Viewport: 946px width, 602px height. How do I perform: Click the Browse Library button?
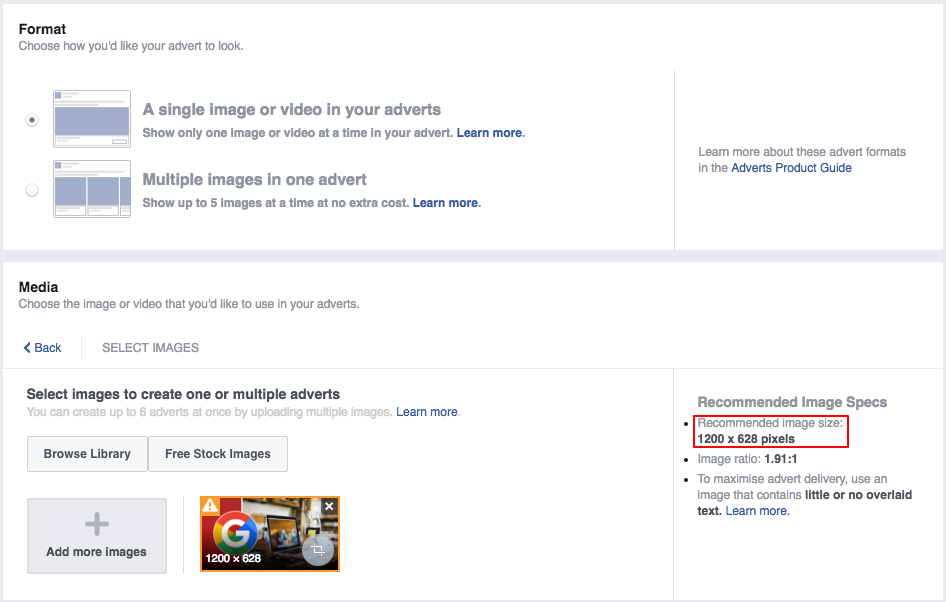tap(87, 454)
